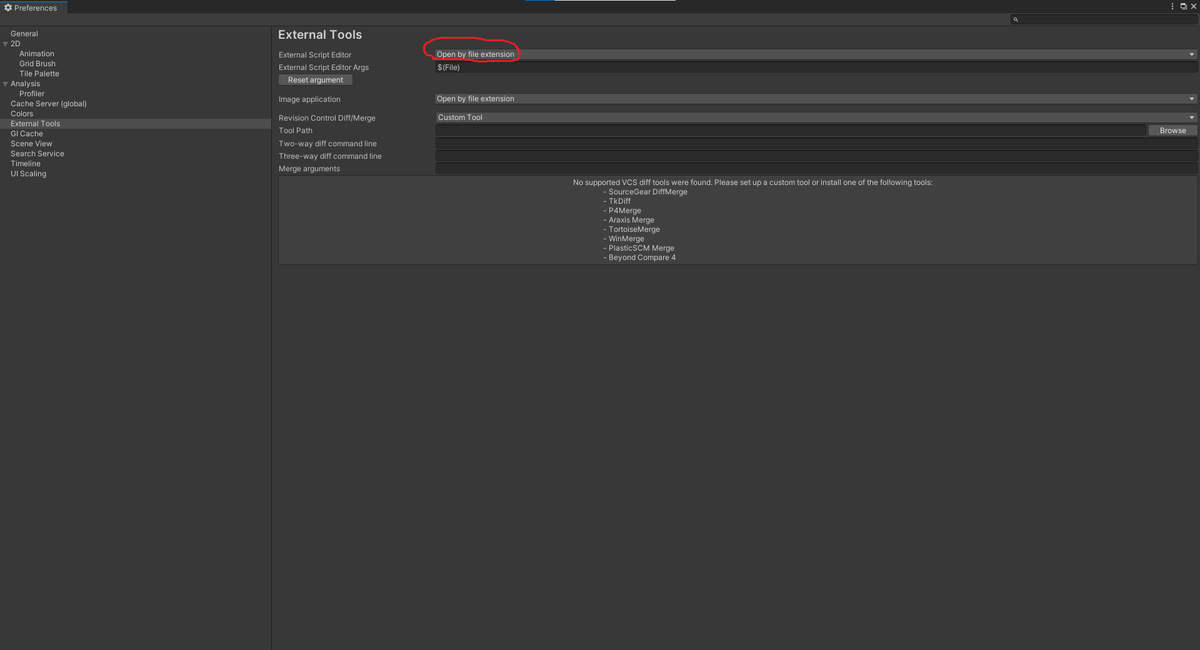Open the Revision Control Diff/Merge dropdown

815,117
